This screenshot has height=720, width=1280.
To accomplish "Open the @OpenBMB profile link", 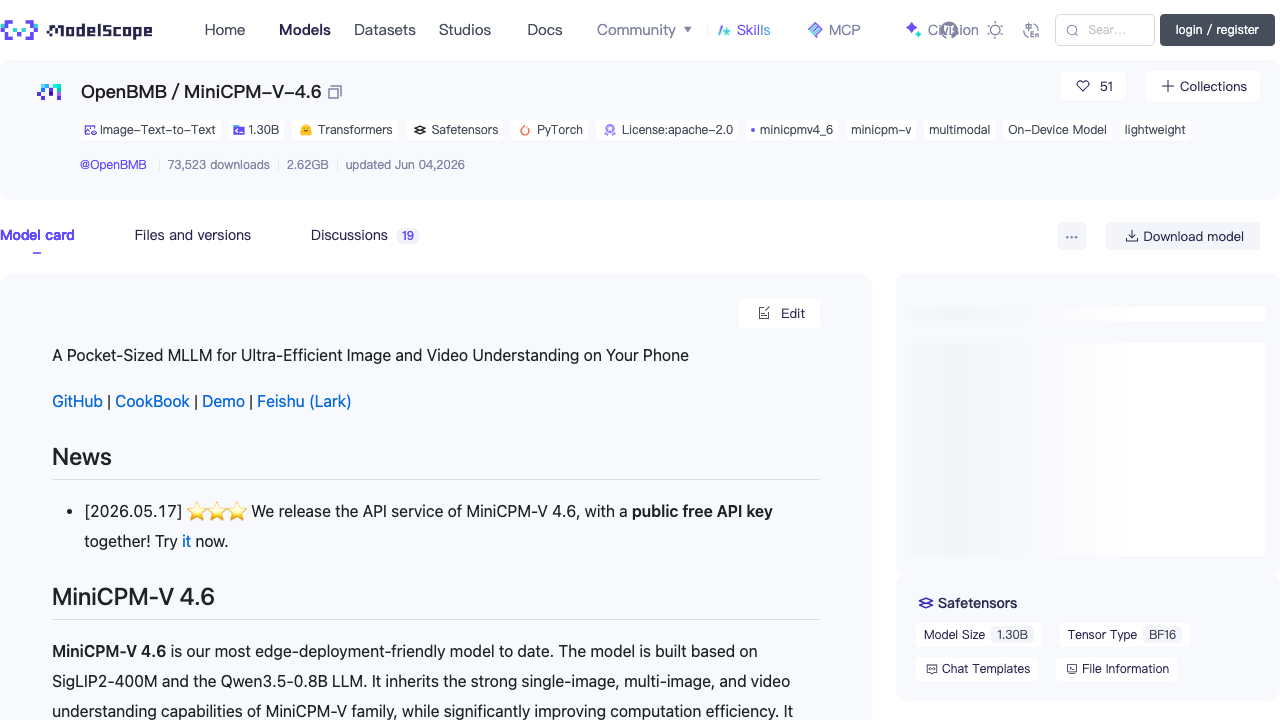I will click(x=113, y=165).
